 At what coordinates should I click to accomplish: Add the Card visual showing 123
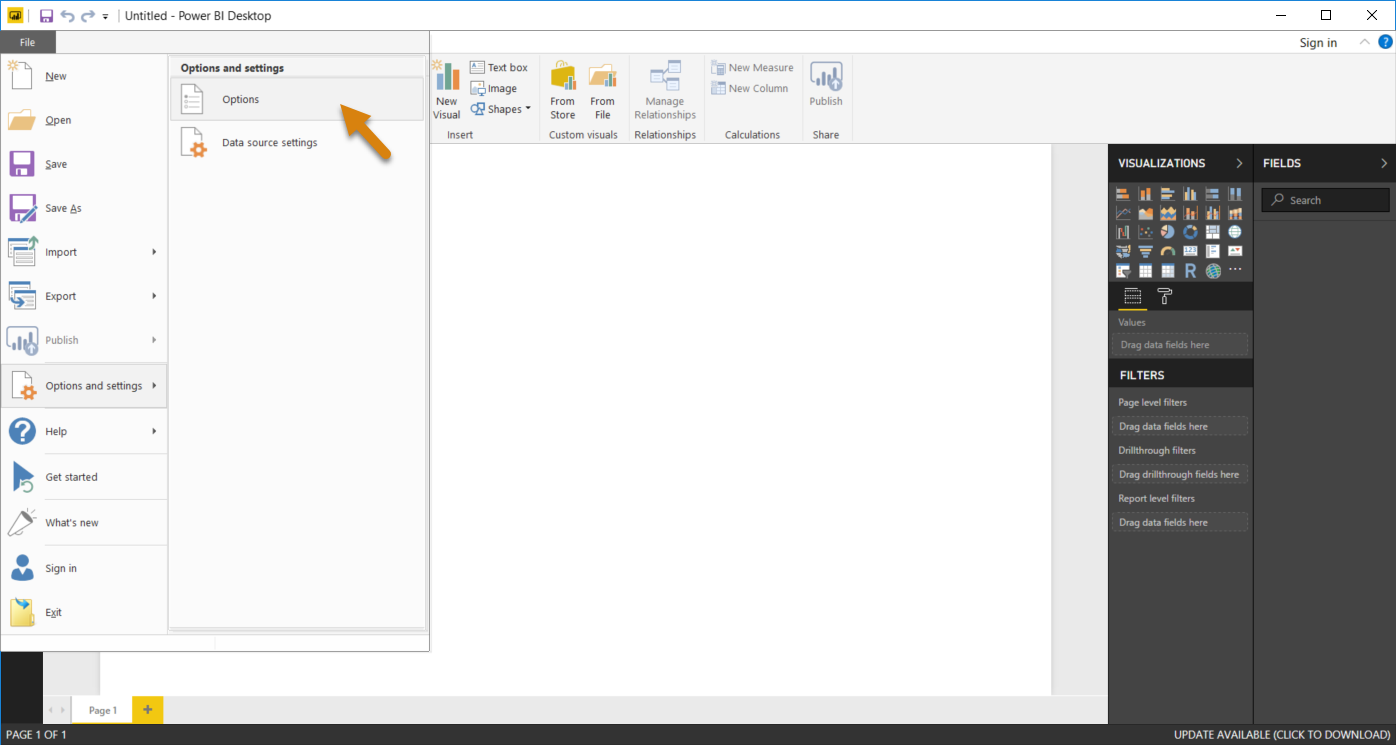[x=1190, y=251]
